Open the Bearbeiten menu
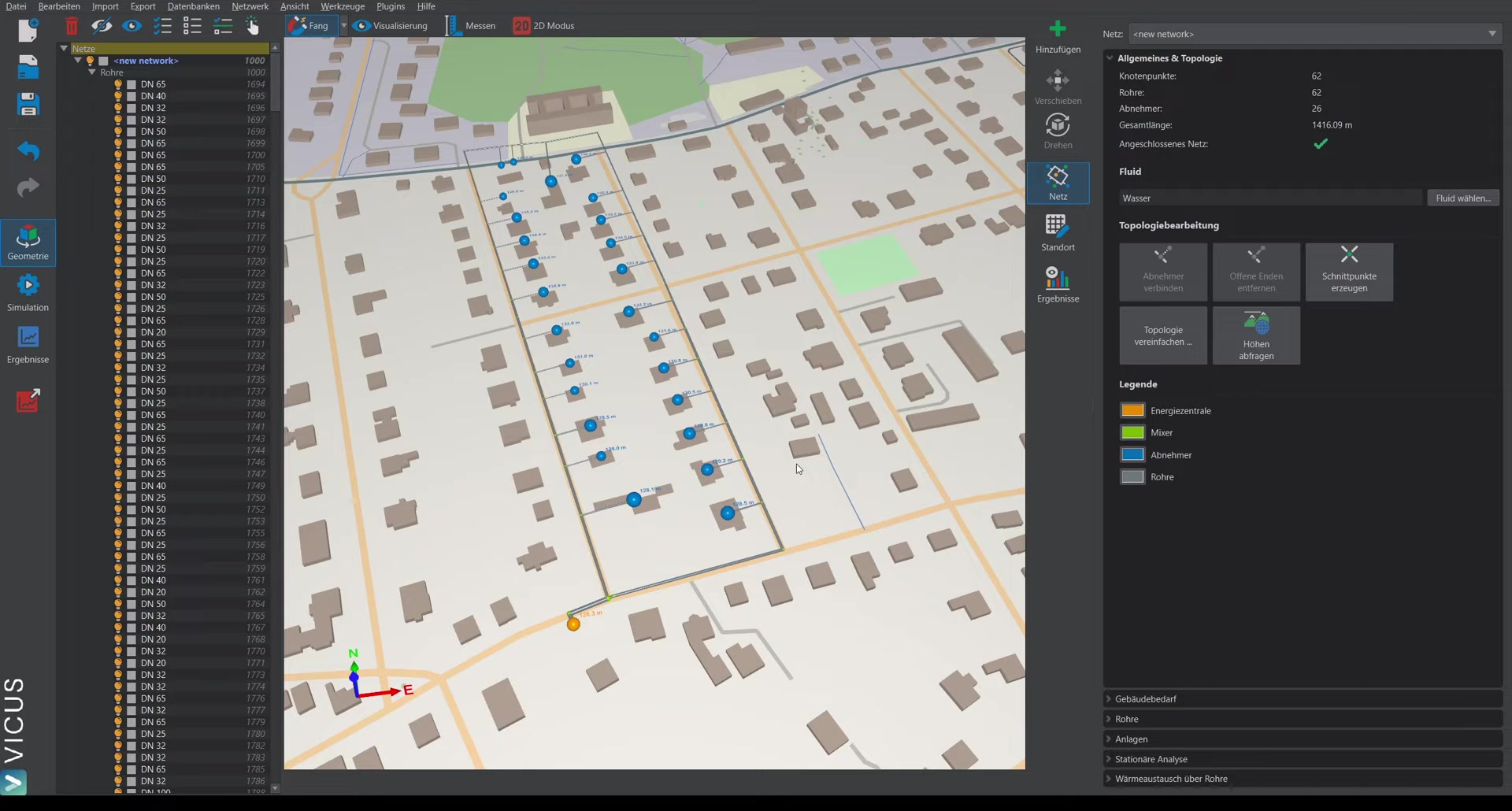Image resolution: width=1512 pixels, height=811 pixels. (59, 6)
